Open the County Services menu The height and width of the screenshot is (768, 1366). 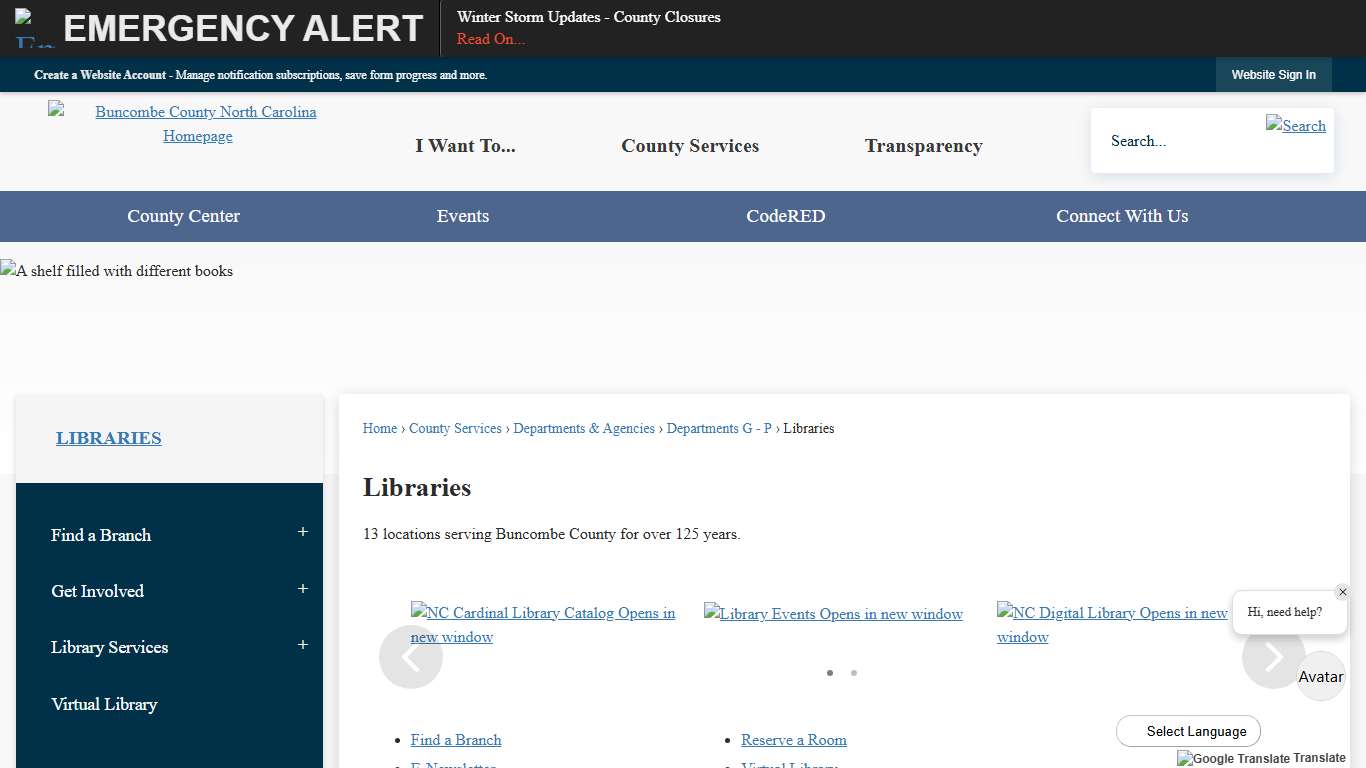690,146
